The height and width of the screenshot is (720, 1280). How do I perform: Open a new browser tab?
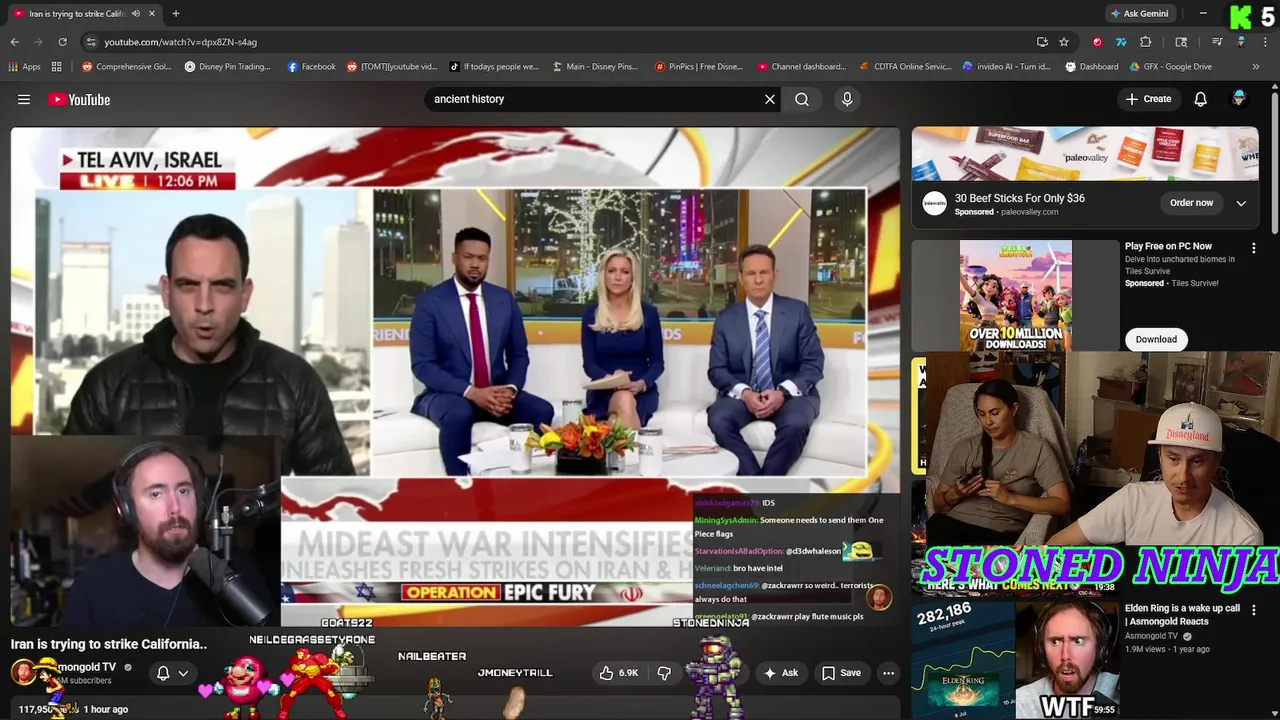(175, 14)
